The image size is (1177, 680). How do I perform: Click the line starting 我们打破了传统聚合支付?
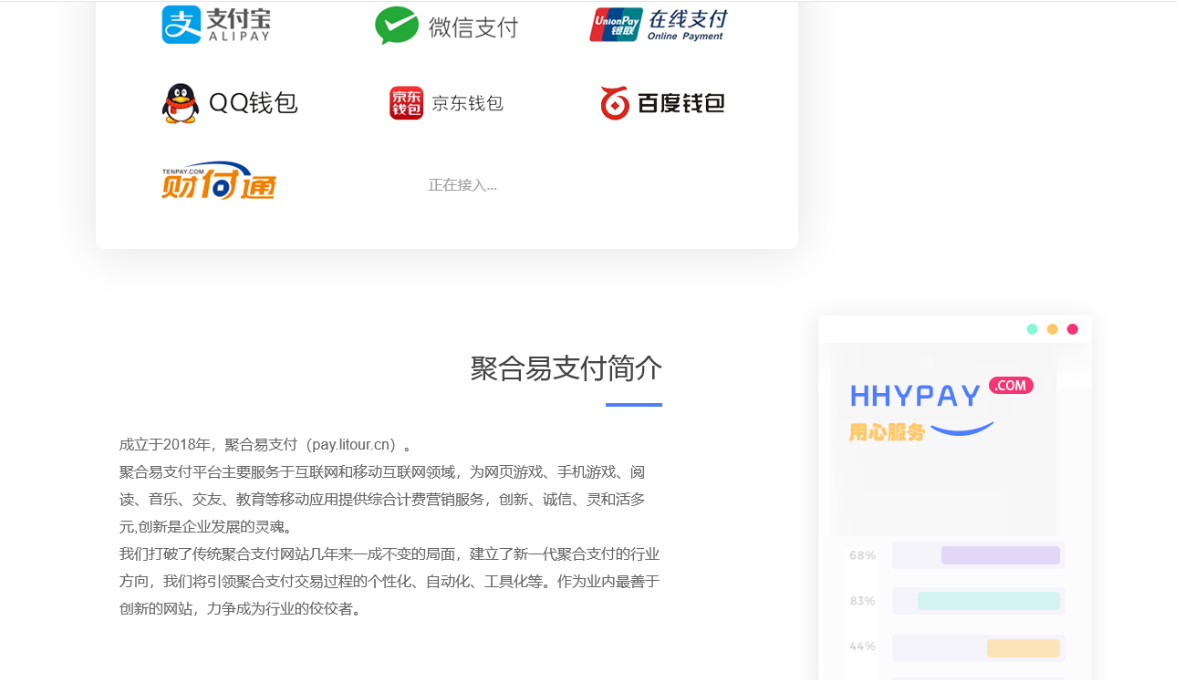[x=390, y=554]
